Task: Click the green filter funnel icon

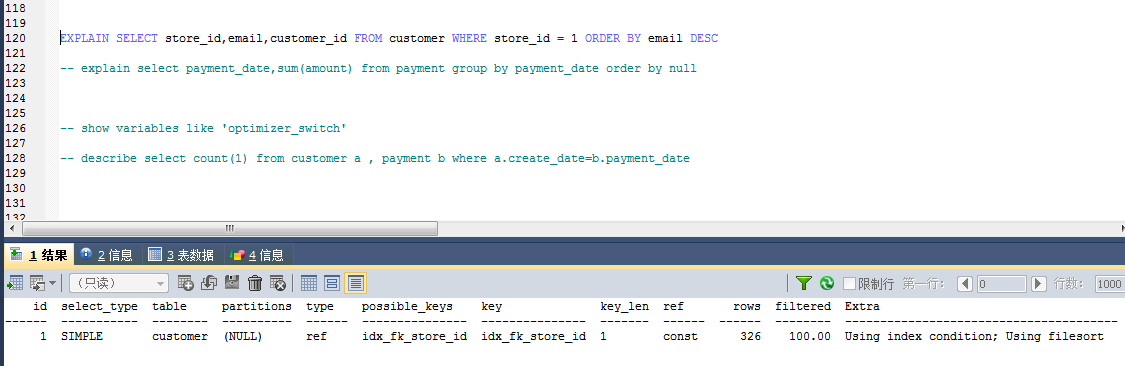Action: click(804, 283)
